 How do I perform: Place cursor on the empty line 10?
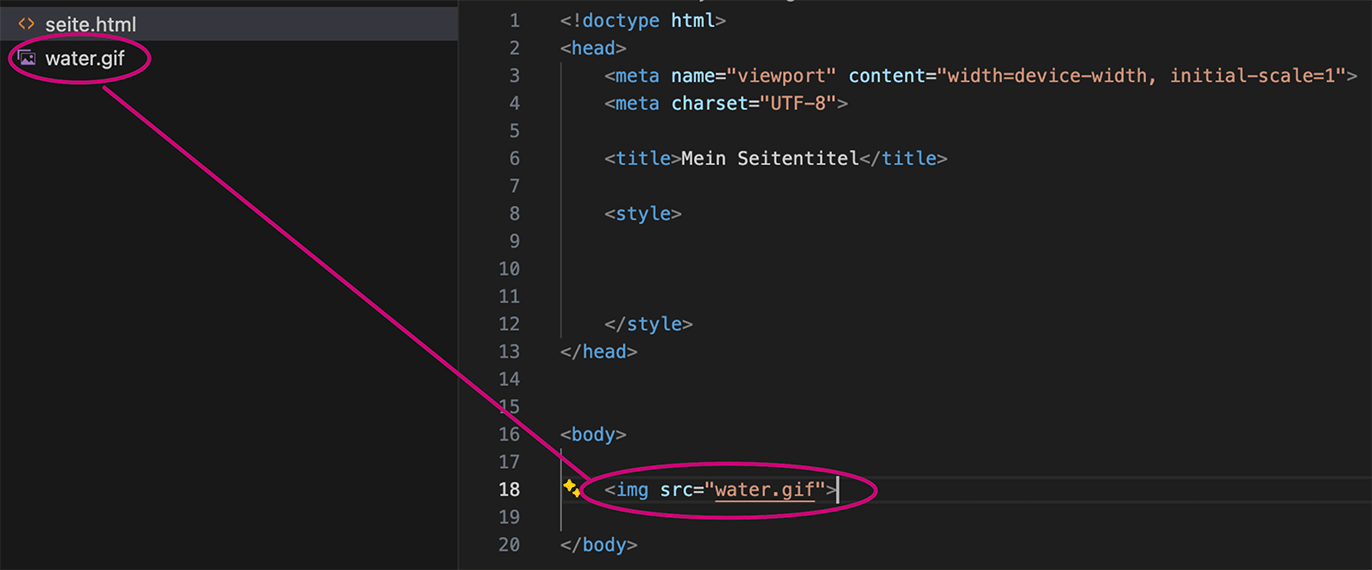pos(800,268)
